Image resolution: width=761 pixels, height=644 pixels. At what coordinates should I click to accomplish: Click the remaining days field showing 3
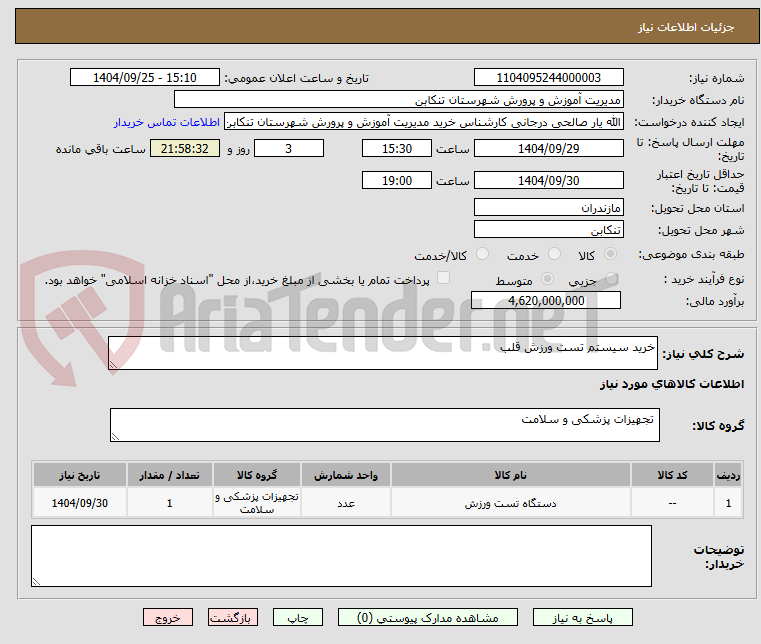tap(289, 149)
